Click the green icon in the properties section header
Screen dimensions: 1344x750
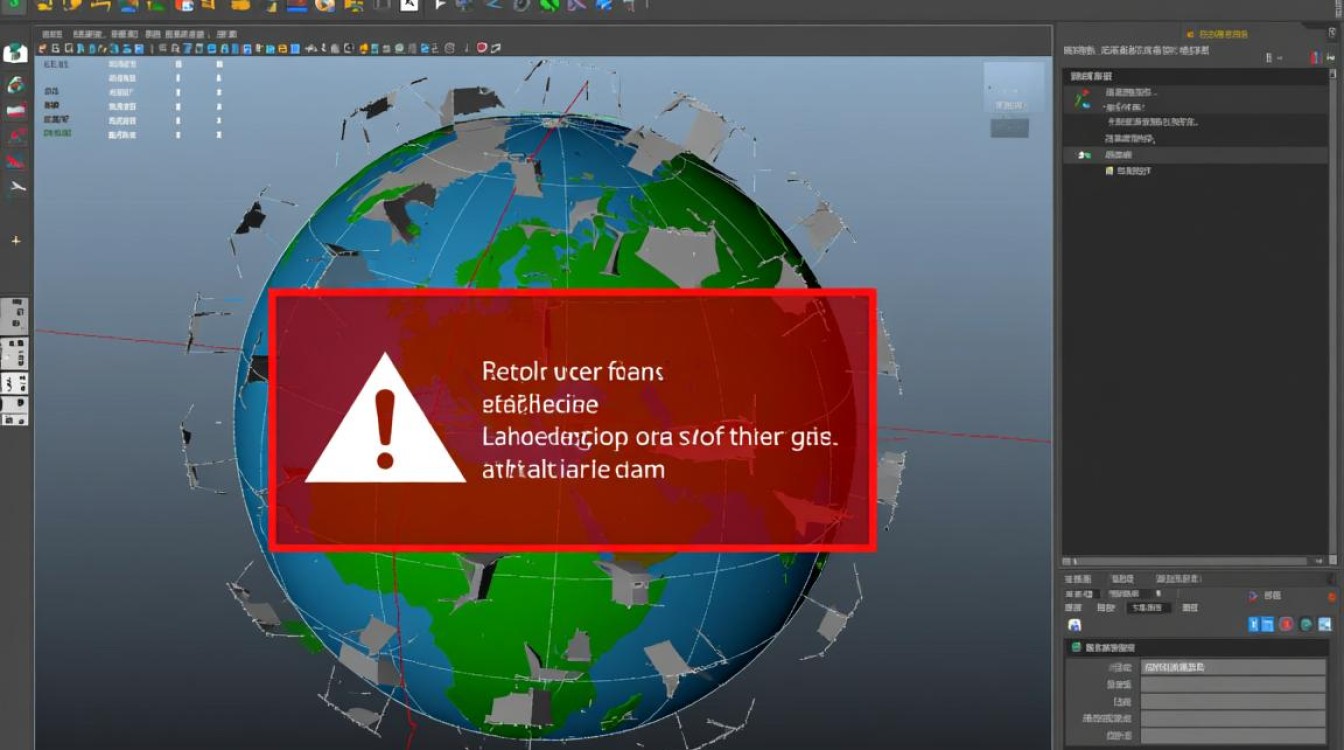pyautogui.click(x=1077, y=648)
